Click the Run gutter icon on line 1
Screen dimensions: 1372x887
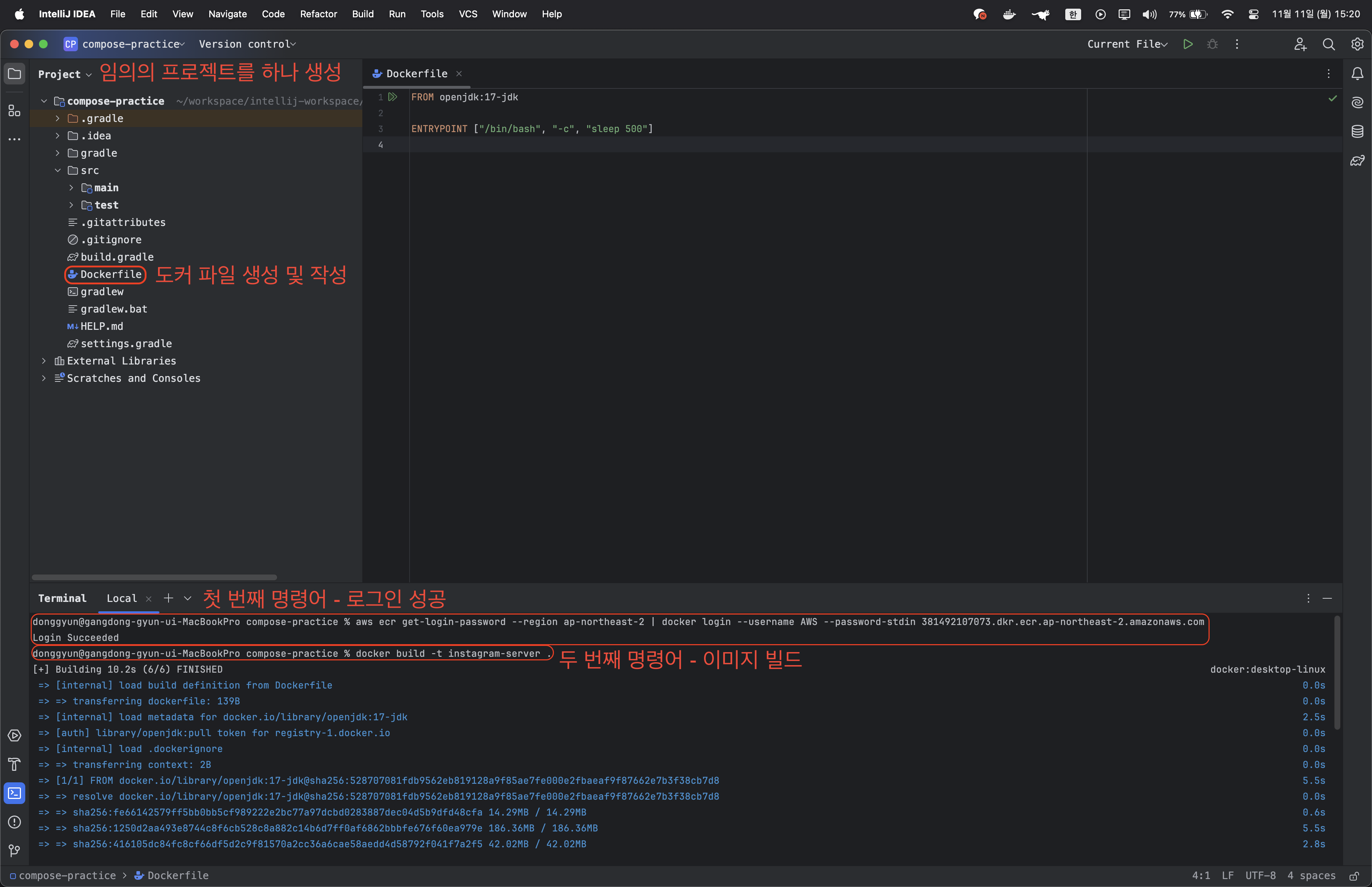pos(393,97)
